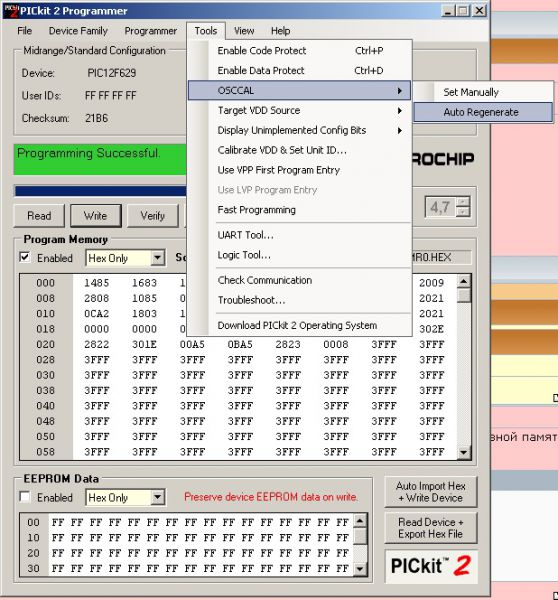This screenshot has height=600, width=558.
Task: Minimize the PICkit 2 Programmer window
Action: (448, 11)
